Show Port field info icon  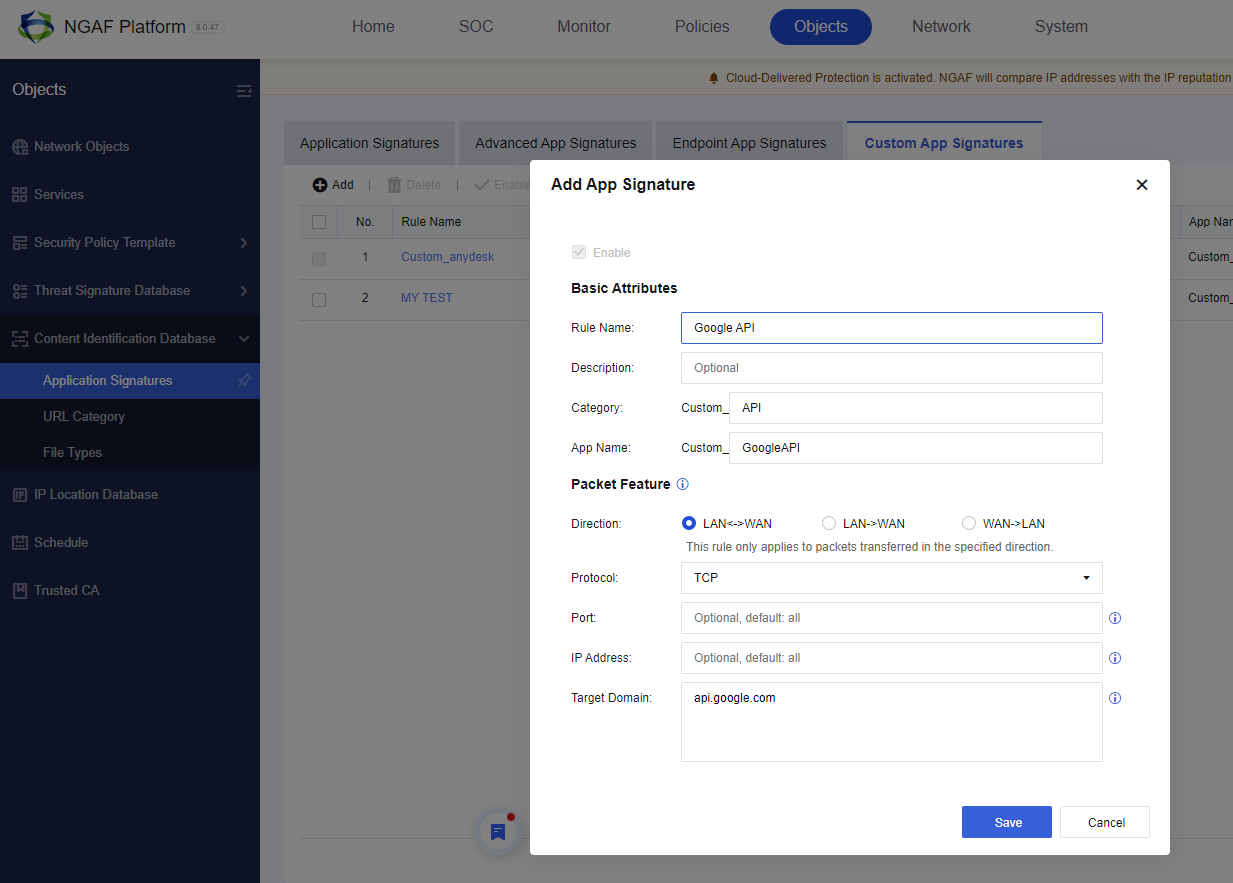tap(1115, 618)
